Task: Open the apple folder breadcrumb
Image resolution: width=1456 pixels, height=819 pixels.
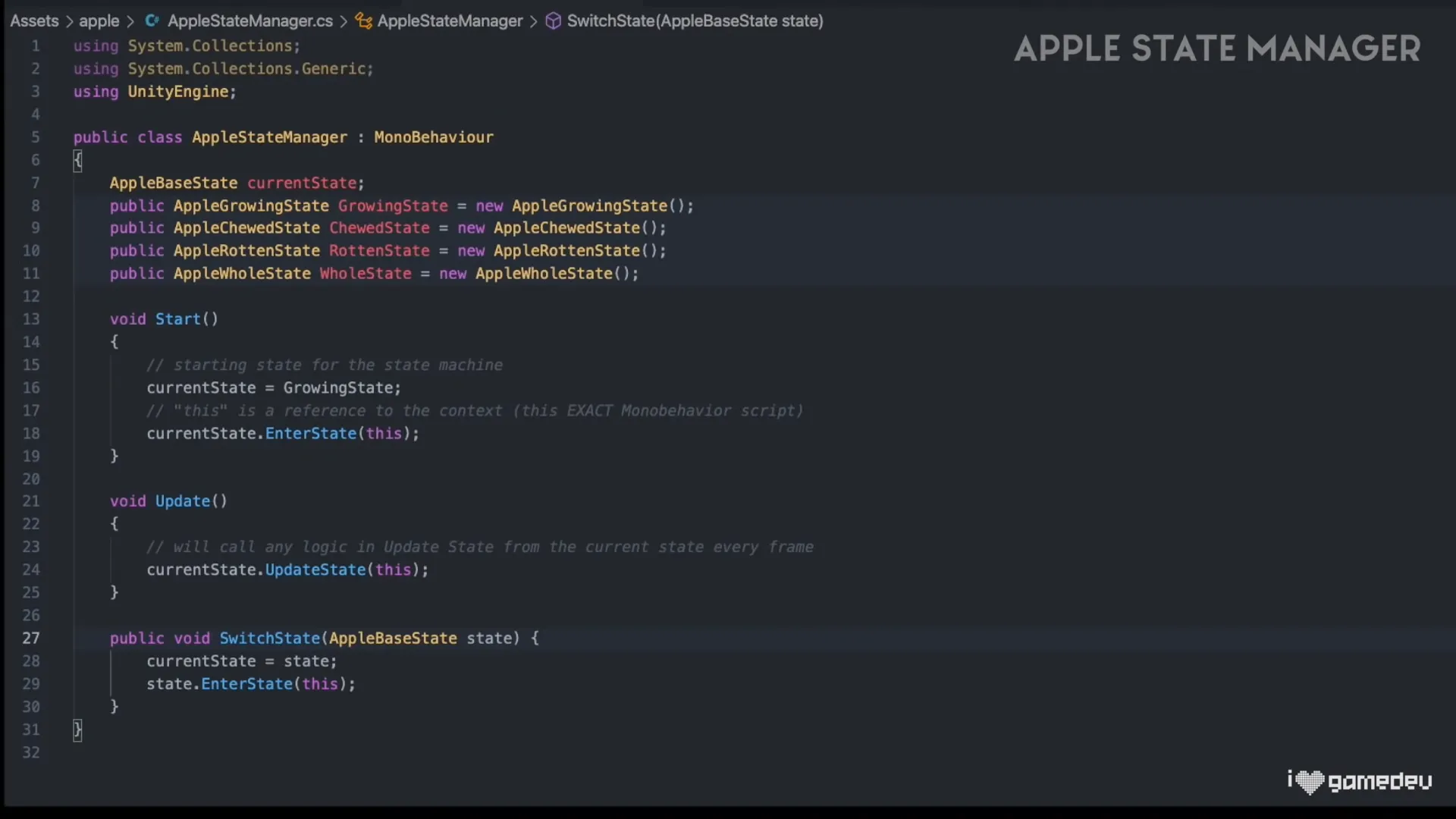Action: (x=99, y=21)
